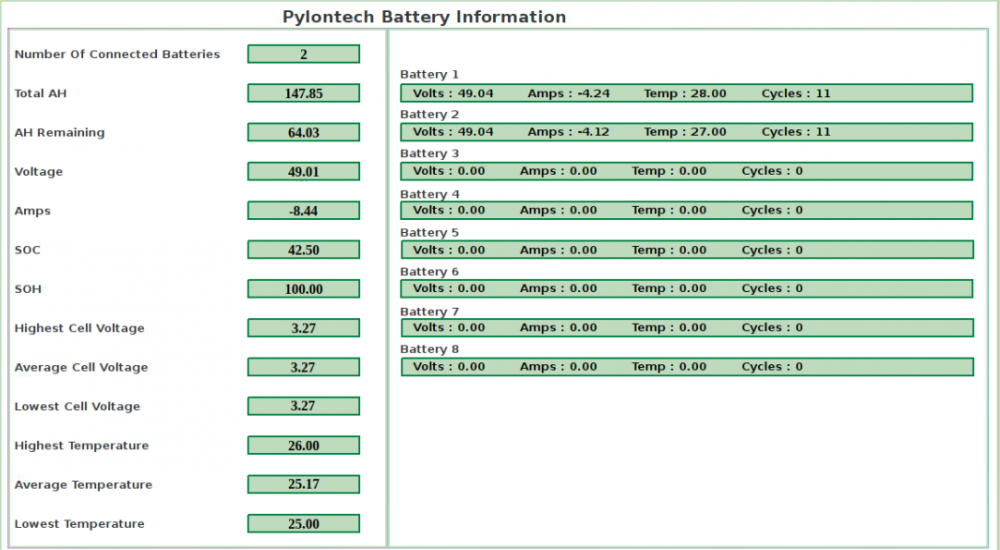Click the 'Battery 5' heading
The image size is (1000, 550).
point(429,233)
